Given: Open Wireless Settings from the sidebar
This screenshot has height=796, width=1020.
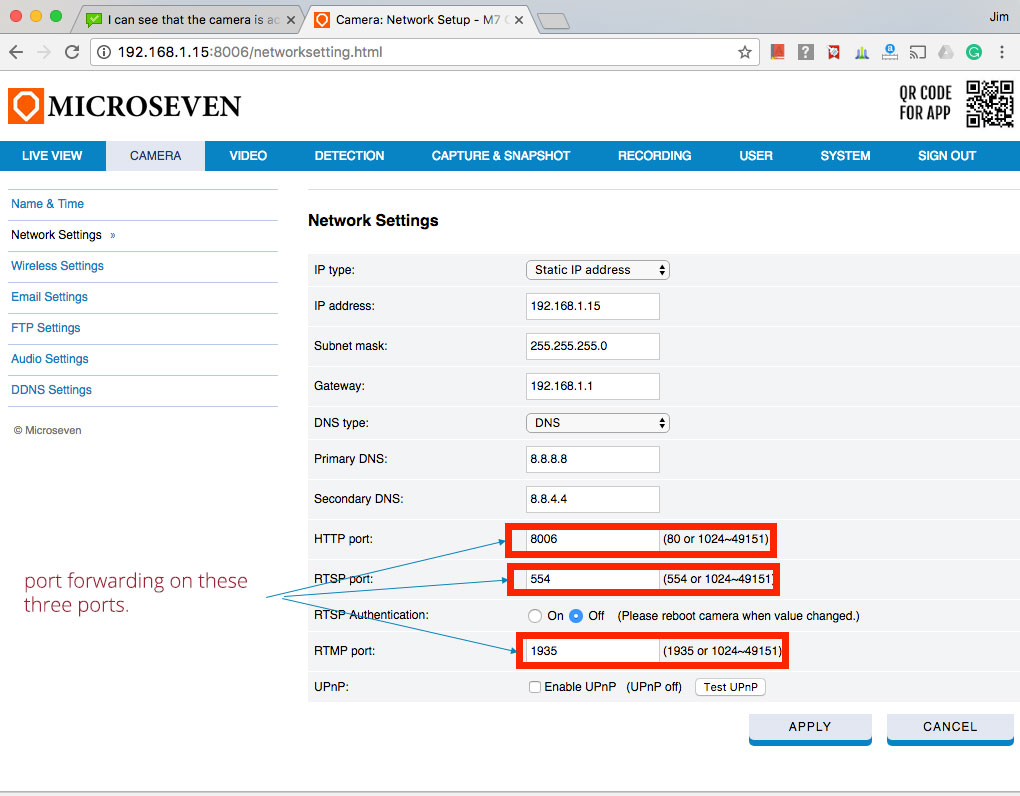Looking at the screenshot, I should pos(57,265).
